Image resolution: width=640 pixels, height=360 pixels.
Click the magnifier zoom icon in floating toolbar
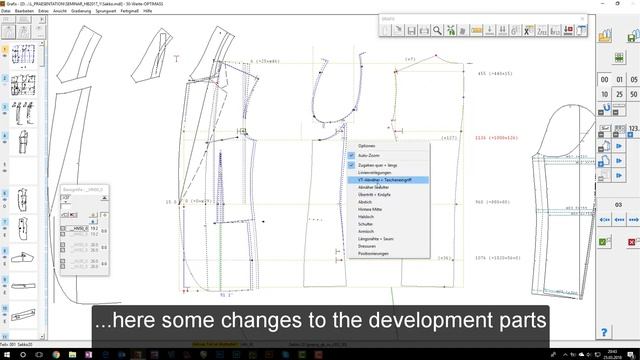pyautogui.click(x=437, y=31)
